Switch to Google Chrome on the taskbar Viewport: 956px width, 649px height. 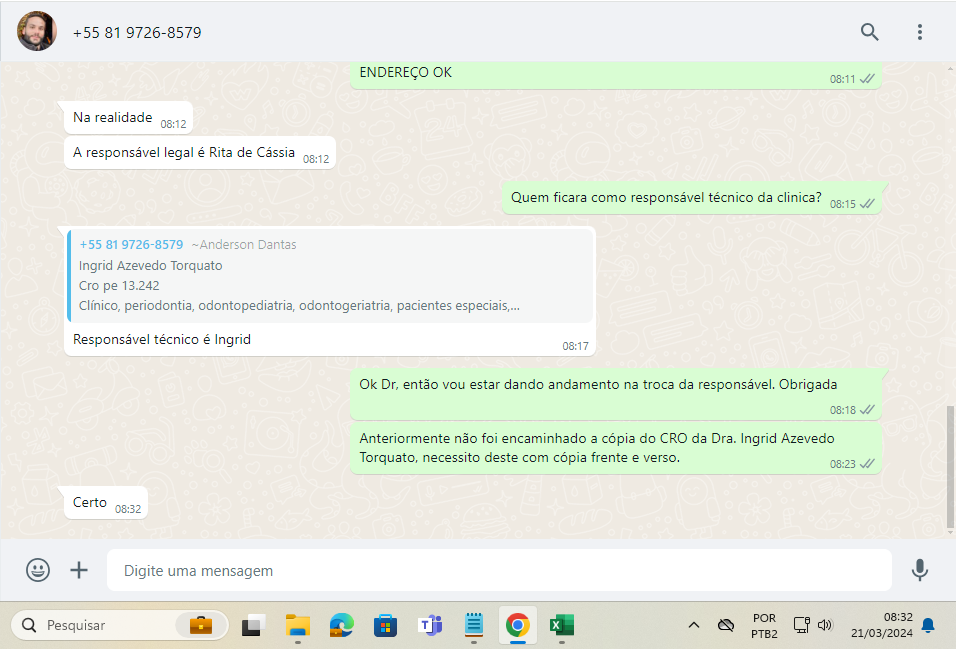(518, 625)
